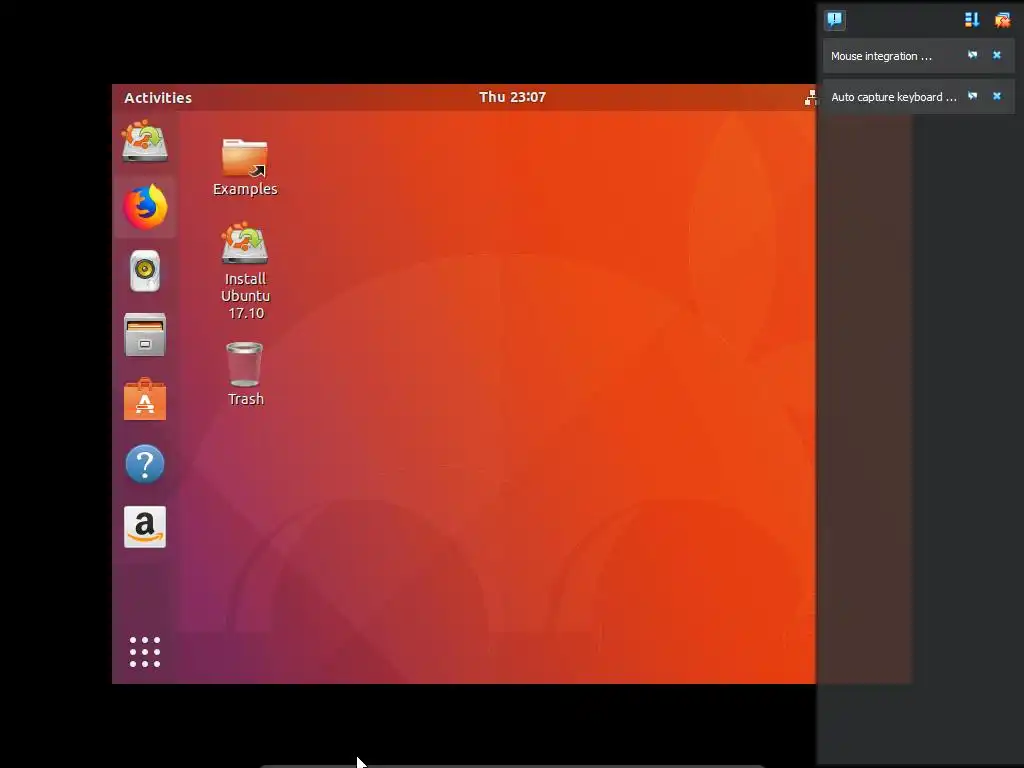This screenshot has width=1024, height=768.
Task: Open Rhythmbox speaker icon in dock
Action: [x=145, y=271]
